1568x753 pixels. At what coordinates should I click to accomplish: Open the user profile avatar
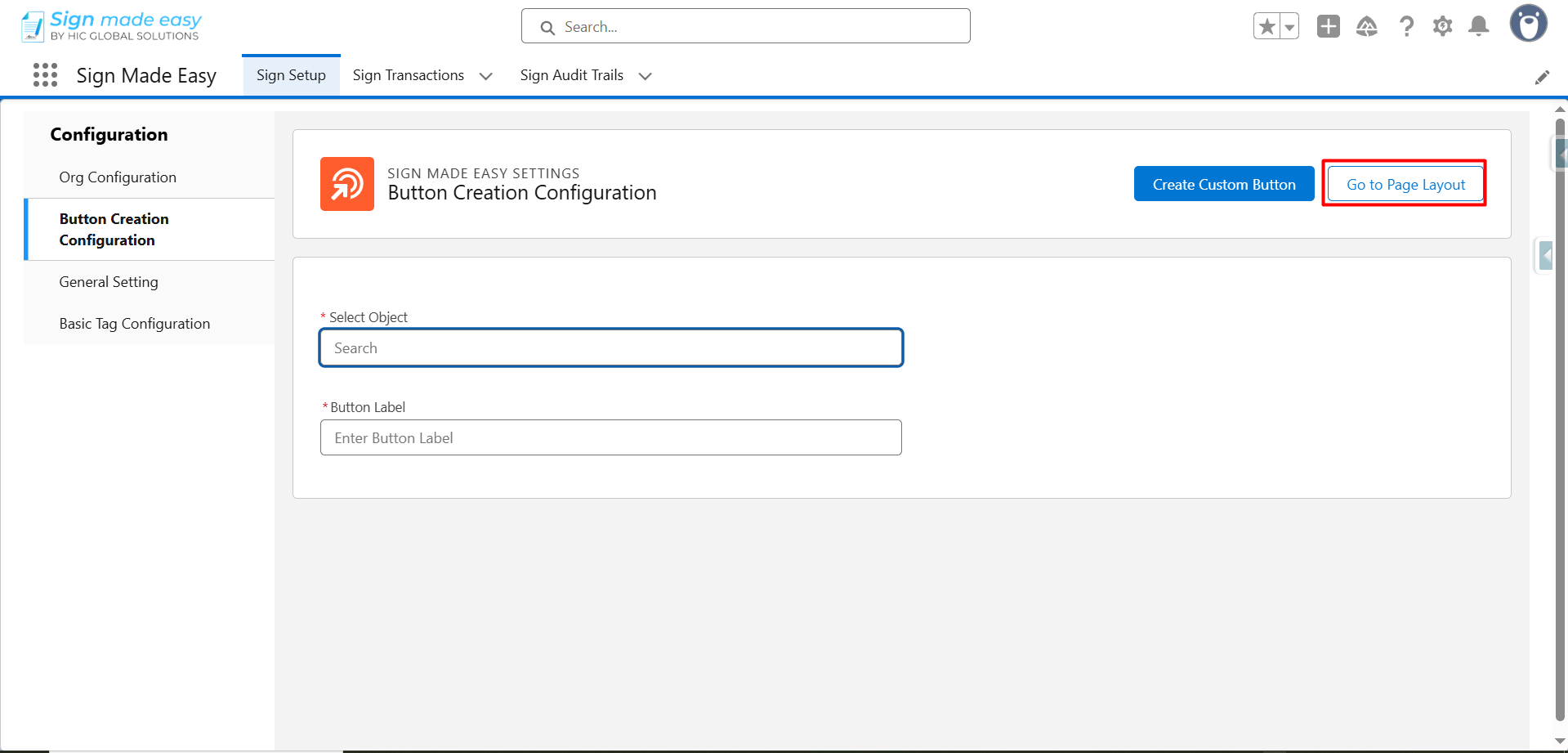click(x=1528, y=24)
